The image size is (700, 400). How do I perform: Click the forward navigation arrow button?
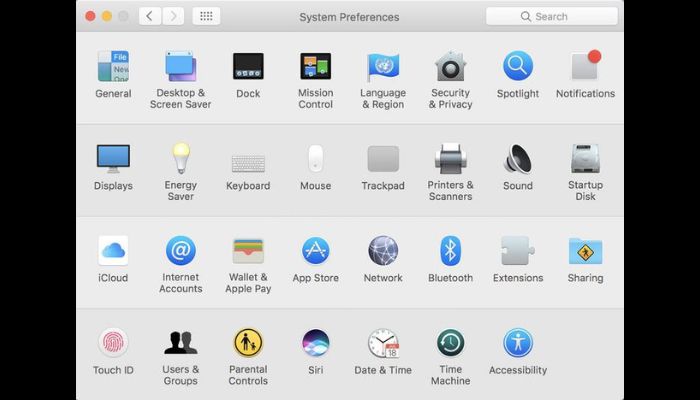173,17
